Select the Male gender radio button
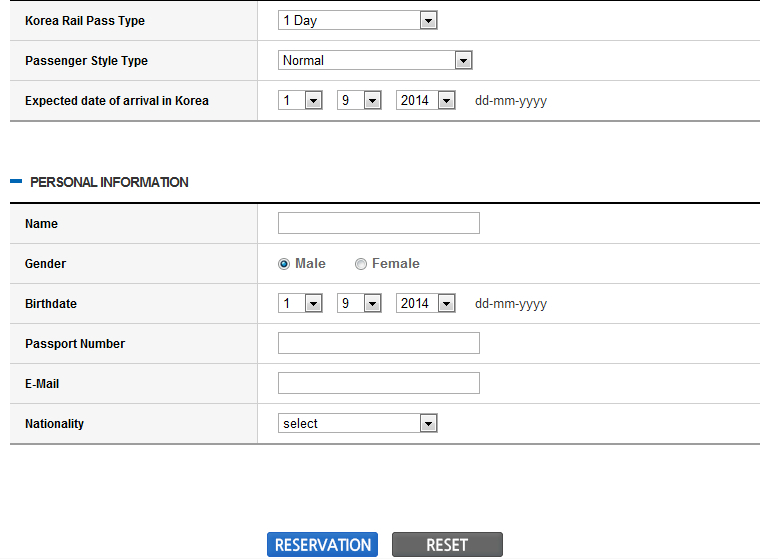 coord(284,264)
